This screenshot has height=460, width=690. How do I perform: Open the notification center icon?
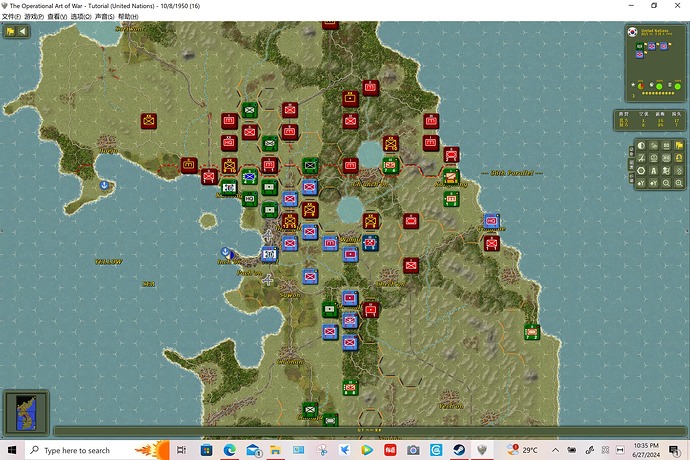674,450
